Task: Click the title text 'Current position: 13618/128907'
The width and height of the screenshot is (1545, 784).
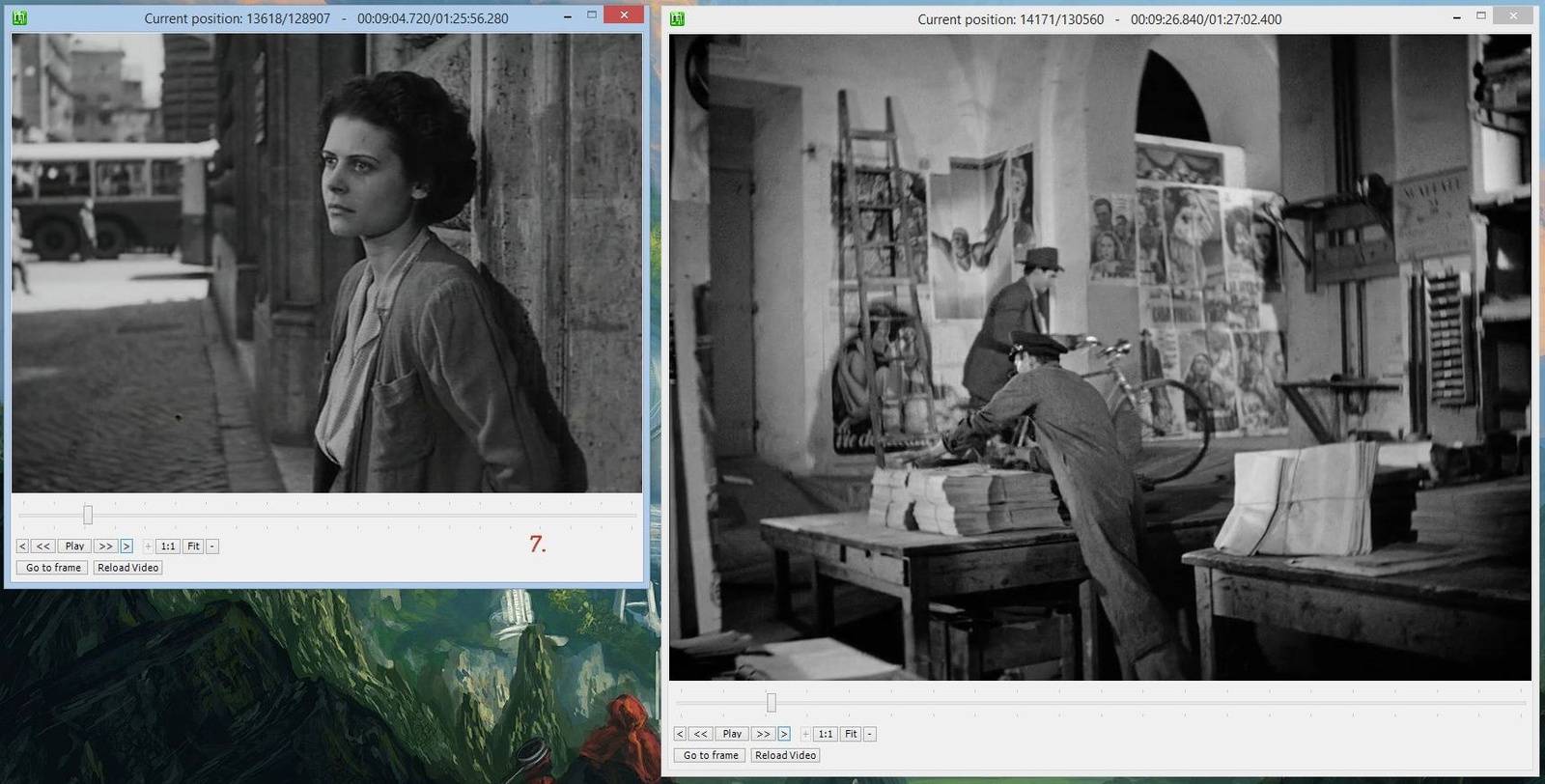Action: tap(238, 18)
